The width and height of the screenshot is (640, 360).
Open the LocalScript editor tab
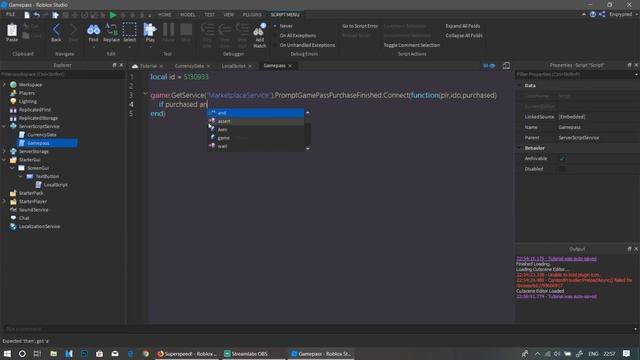[233, 66]
